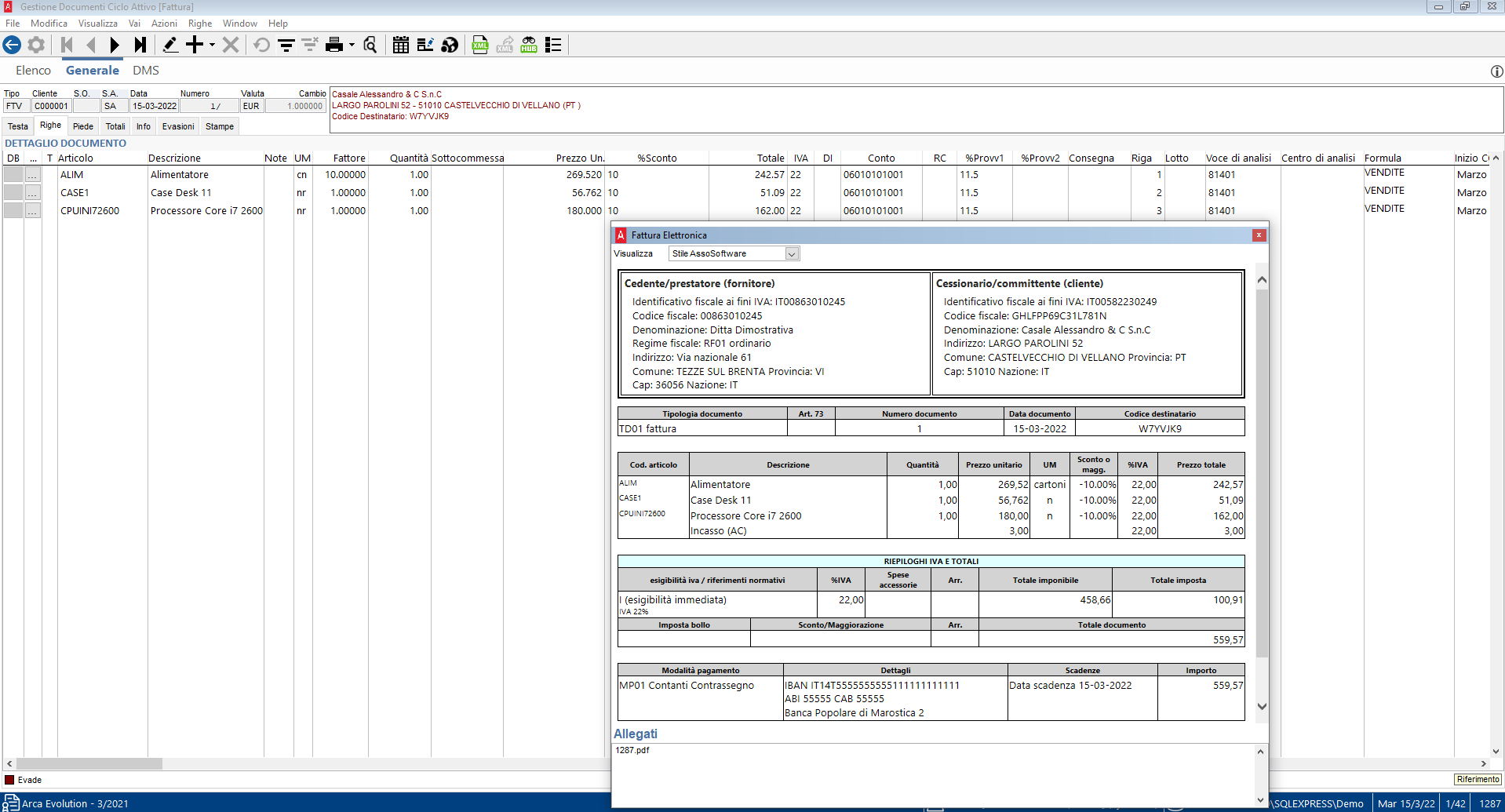1505x812 pixels.
Task: Click the red Evade legend square
Action: pos(9,780)
